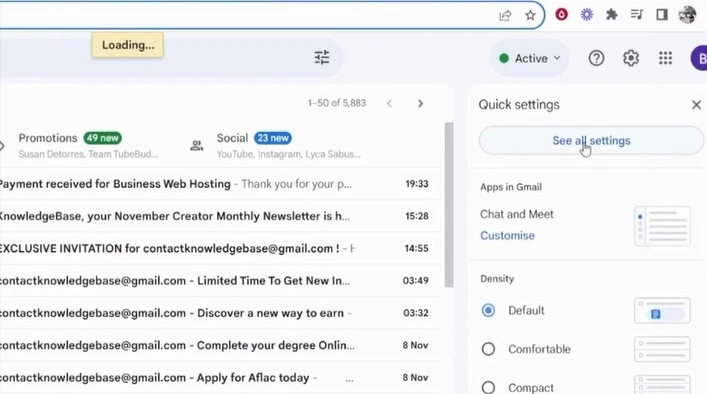Viewport: 707px width, 394px height.
Task: Open the browser profile avatar
Action: click(687, 15)
